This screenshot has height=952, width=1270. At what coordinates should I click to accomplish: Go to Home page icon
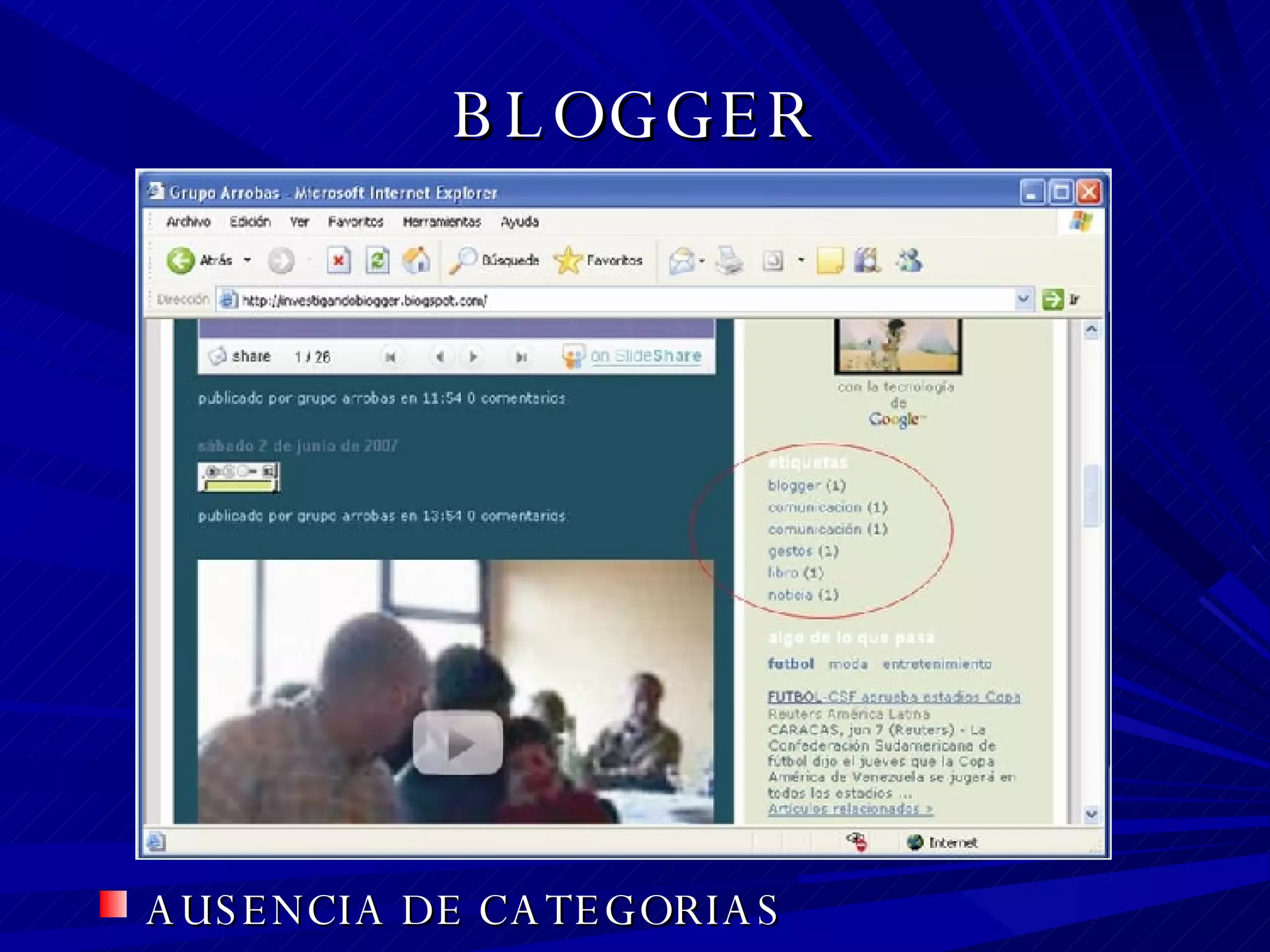[x=416, y=260]
